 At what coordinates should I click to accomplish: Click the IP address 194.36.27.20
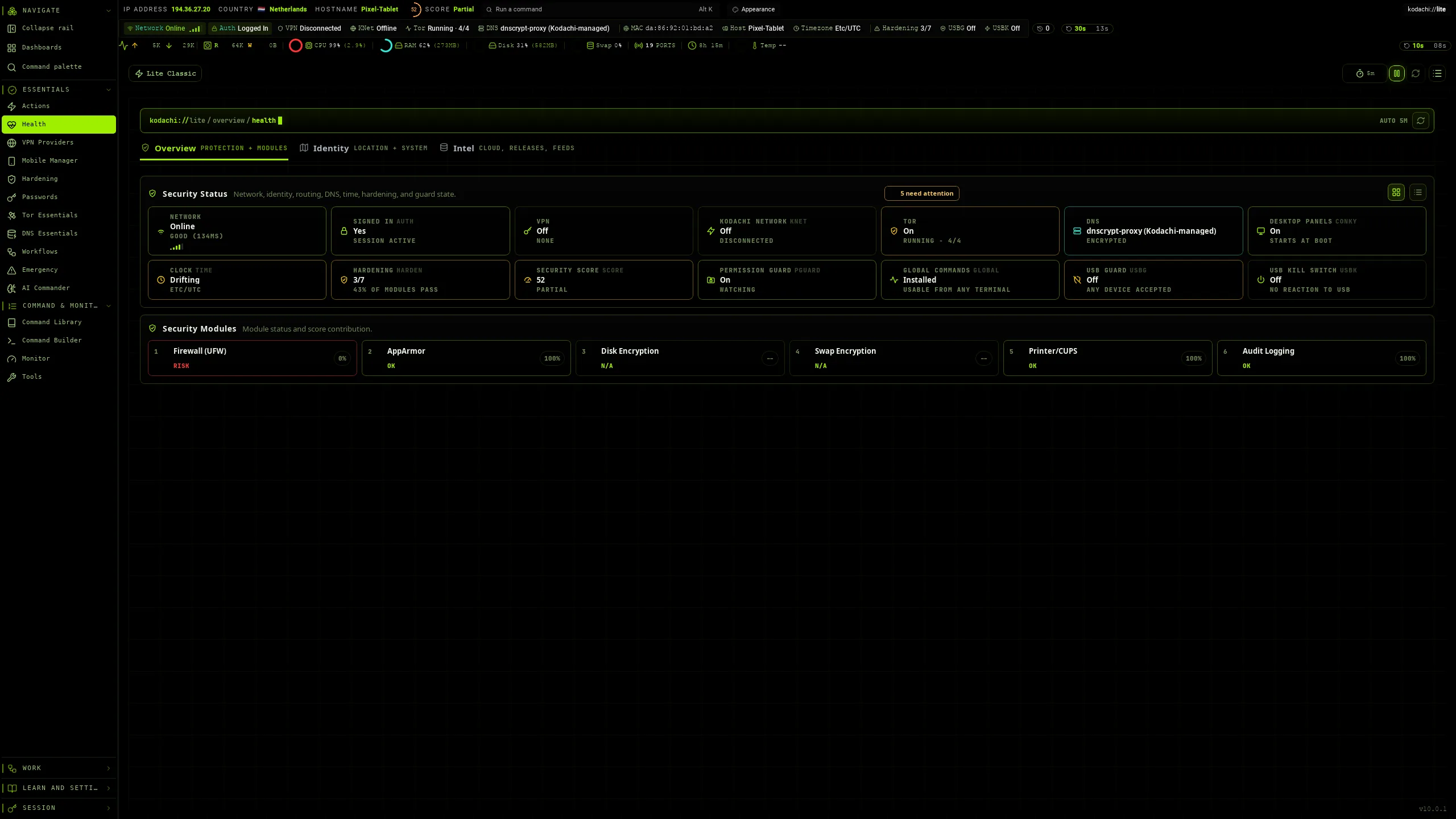pyautogui.click(x=191, y=10)
